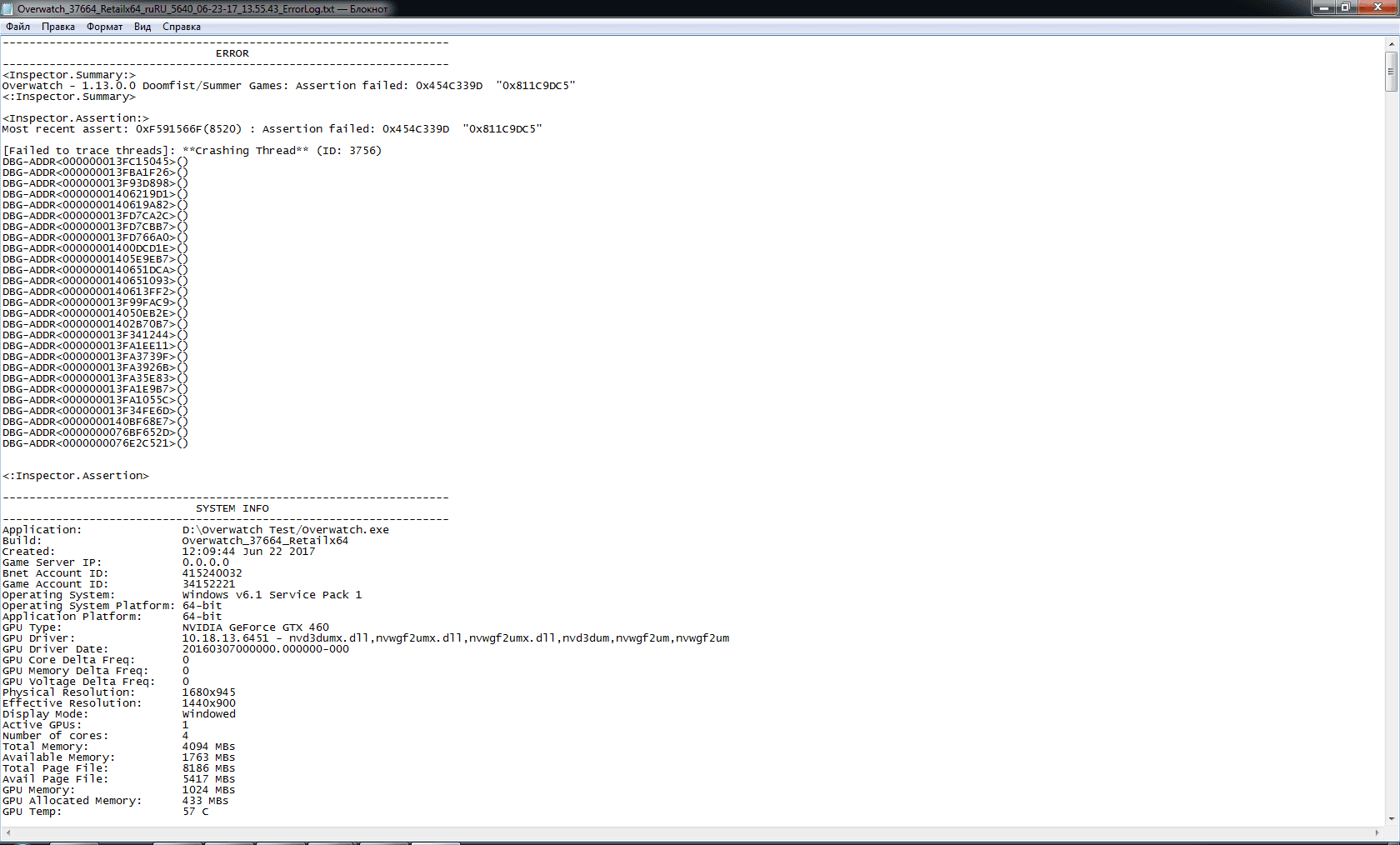Click the horizontal scrollbar right arrow
The height and width of the screenshot is (845, 1400).
coord(1377,832)
